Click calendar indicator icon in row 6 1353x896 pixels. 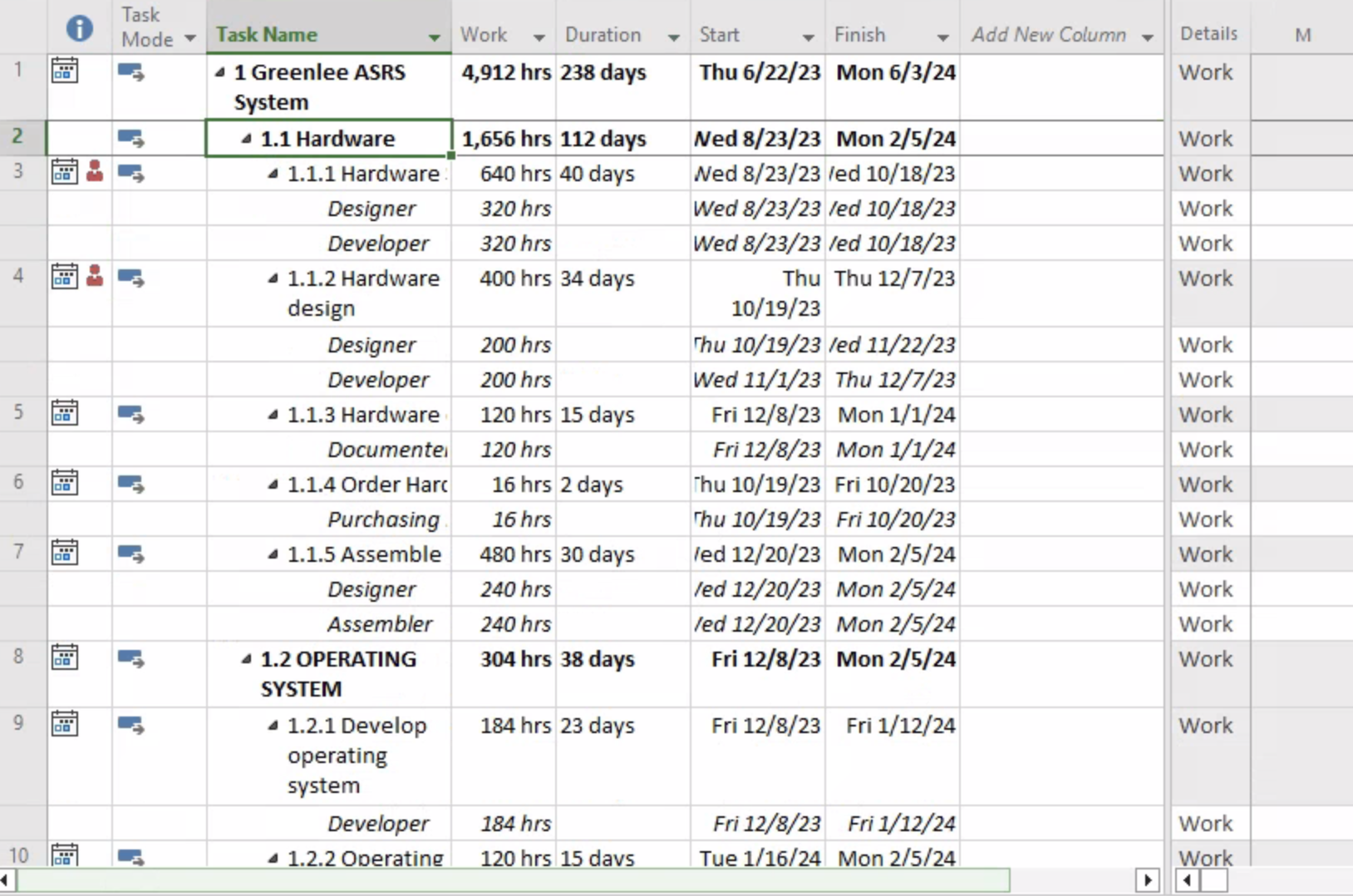65,483
